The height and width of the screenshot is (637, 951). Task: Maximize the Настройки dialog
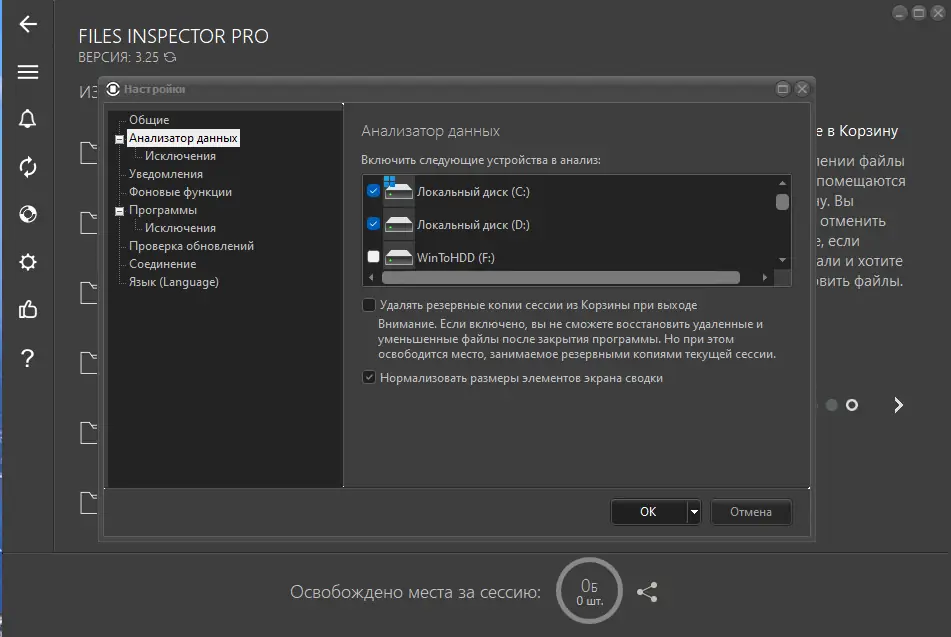pos(782,89)
